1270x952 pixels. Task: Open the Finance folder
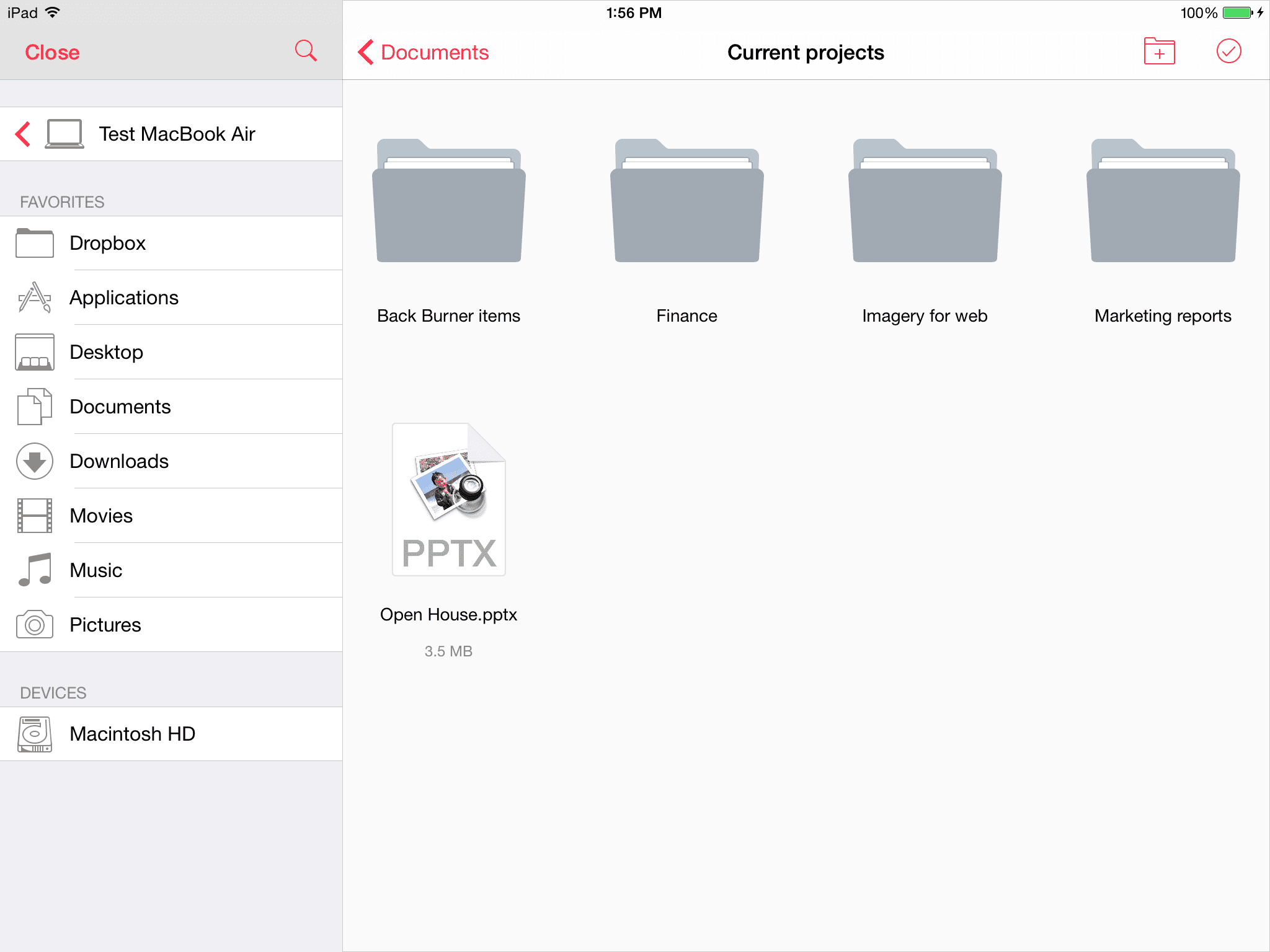coord(687,200)
